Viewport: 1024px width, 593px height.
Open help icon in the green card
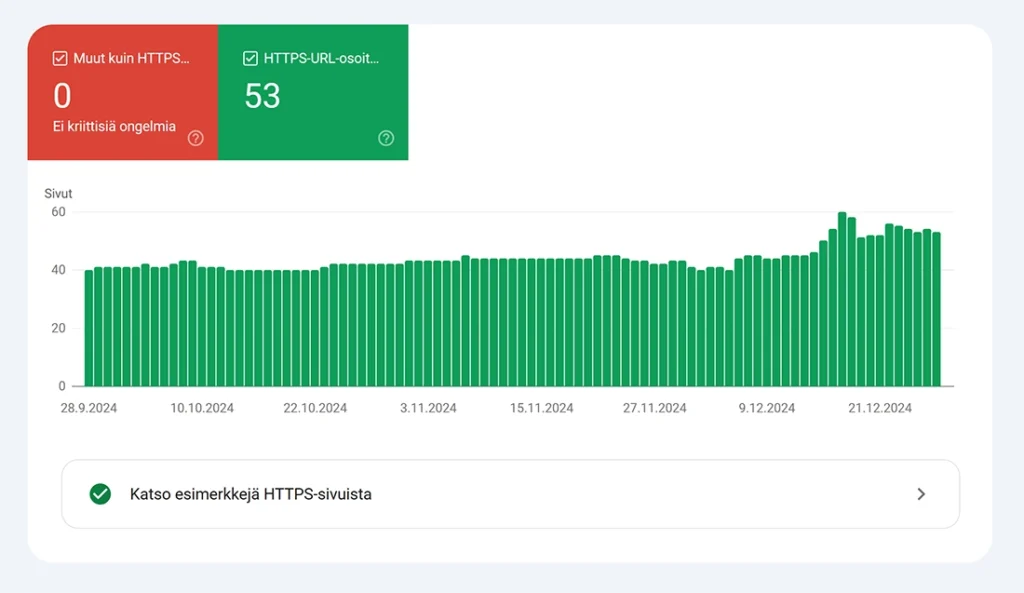click(386, 138)
